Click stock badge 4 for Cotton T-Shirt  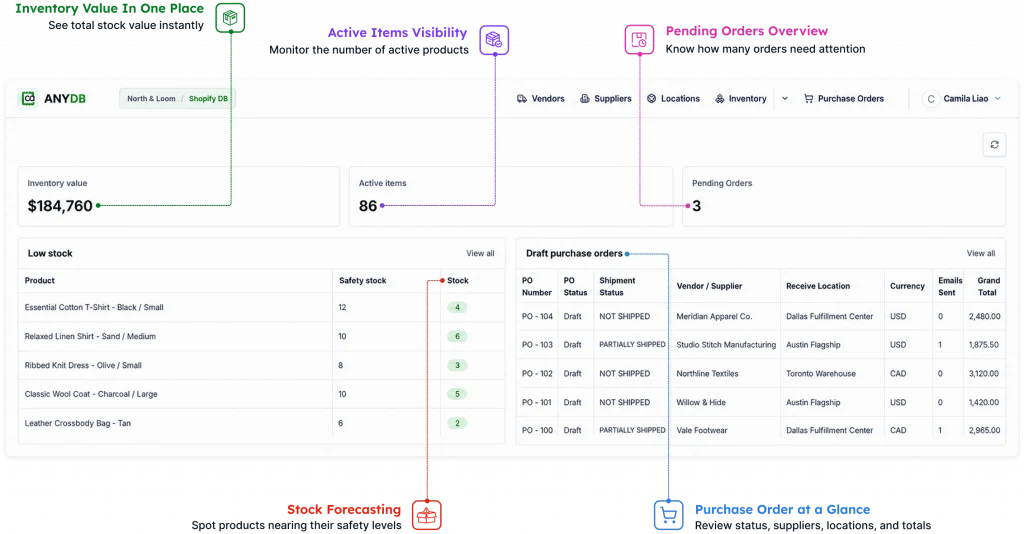(457, 307)
